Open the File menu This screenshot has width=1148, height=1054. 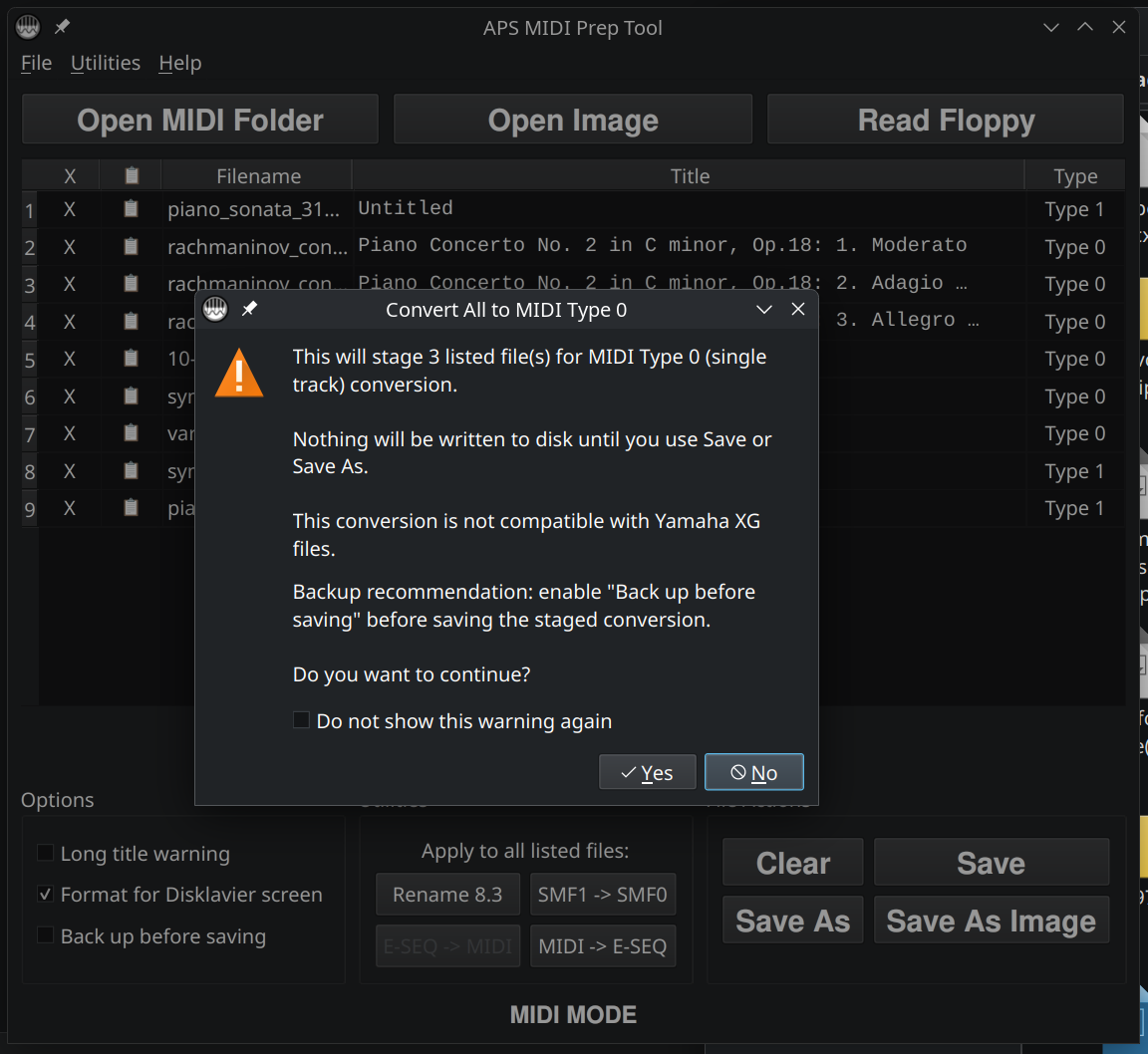coord(37,63)
